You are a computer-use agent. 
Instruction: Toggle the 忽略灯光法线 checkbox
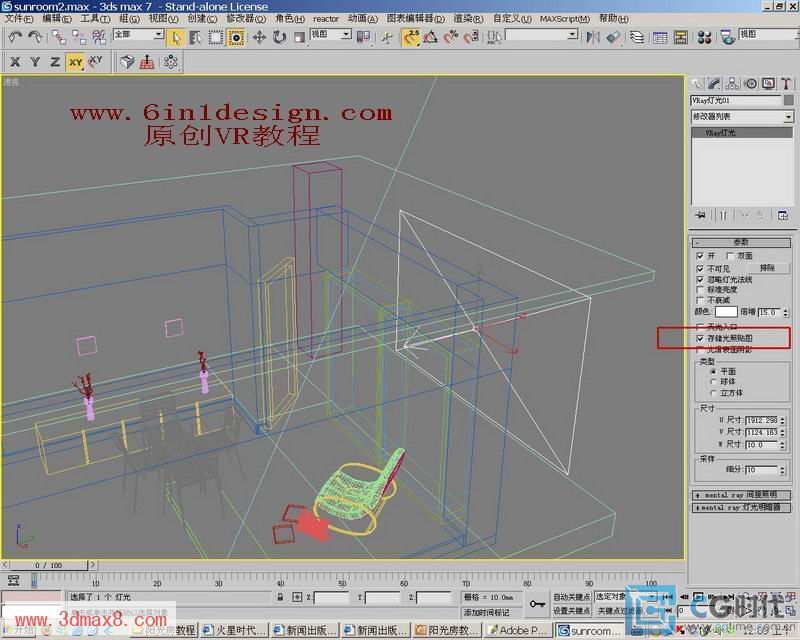tap(700, 280)
